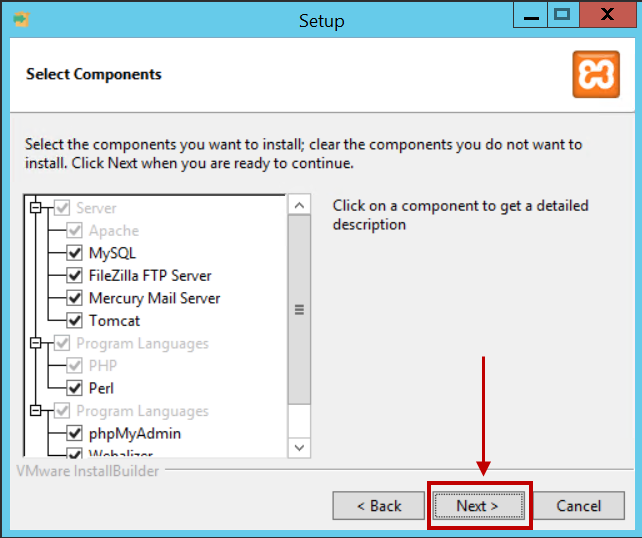Image resolution: width=642 pixels, height=538 pixels.
Task: Click the XAMPP orange logo icon
Action: [x=596, y=74]
